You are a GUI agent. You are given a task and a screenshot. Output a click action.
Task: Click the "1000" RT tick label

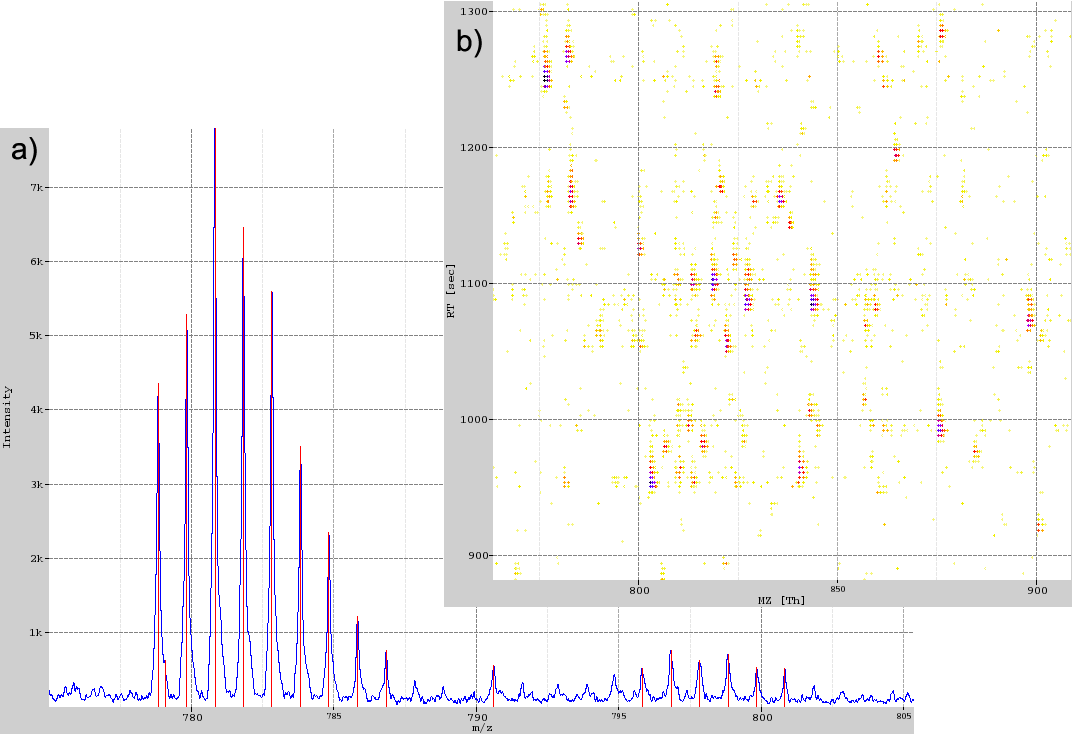point(474,420)
